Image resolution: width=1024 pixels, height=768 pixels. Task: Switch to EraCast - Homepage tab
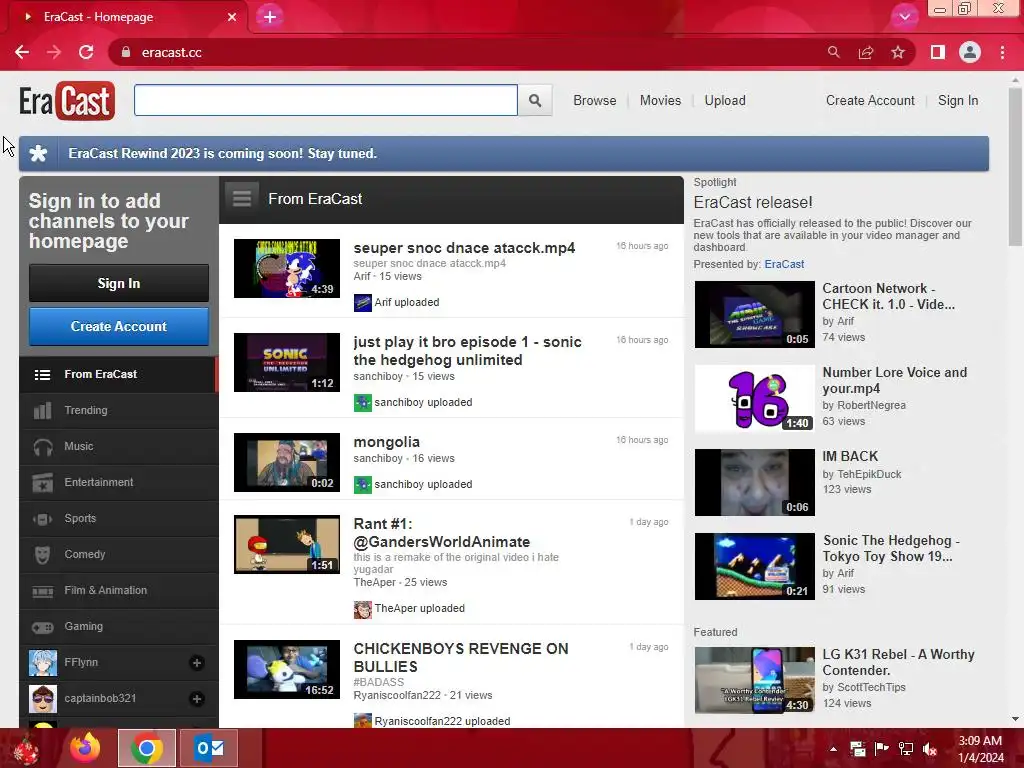(x=127, y=17)
